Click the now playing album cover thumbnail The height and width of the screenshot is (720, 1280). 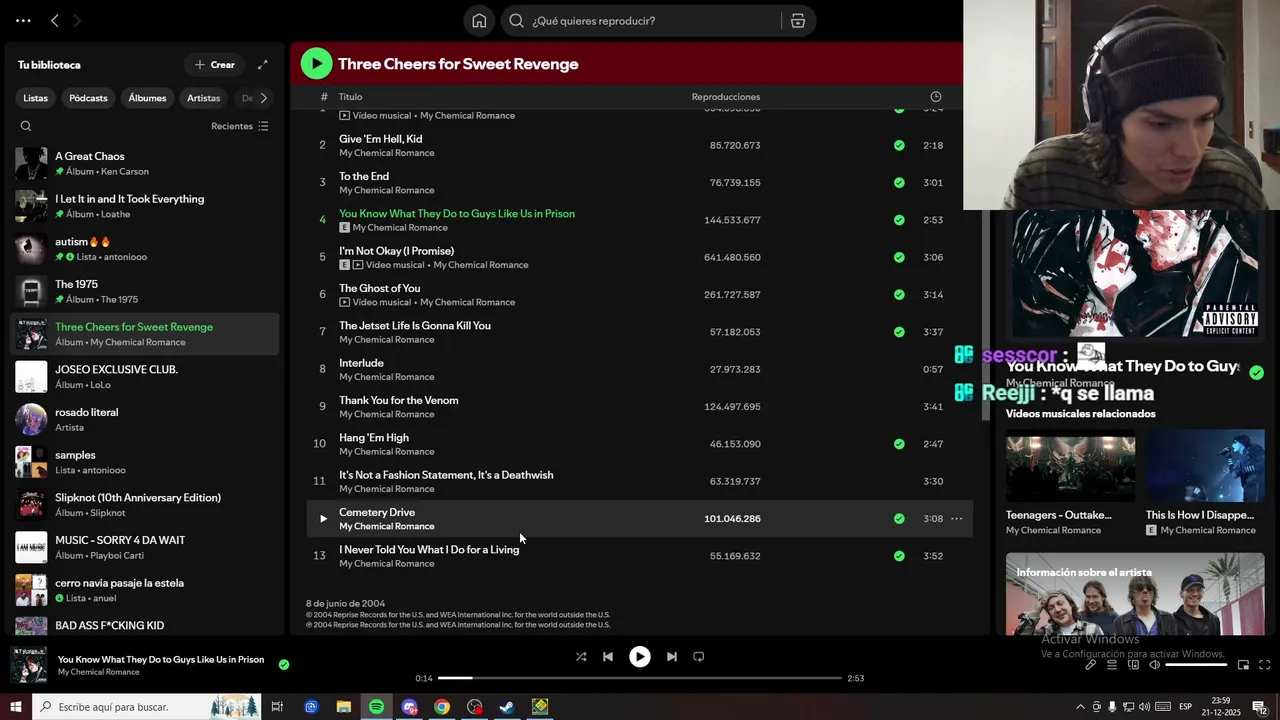click(x=29, y=665)
